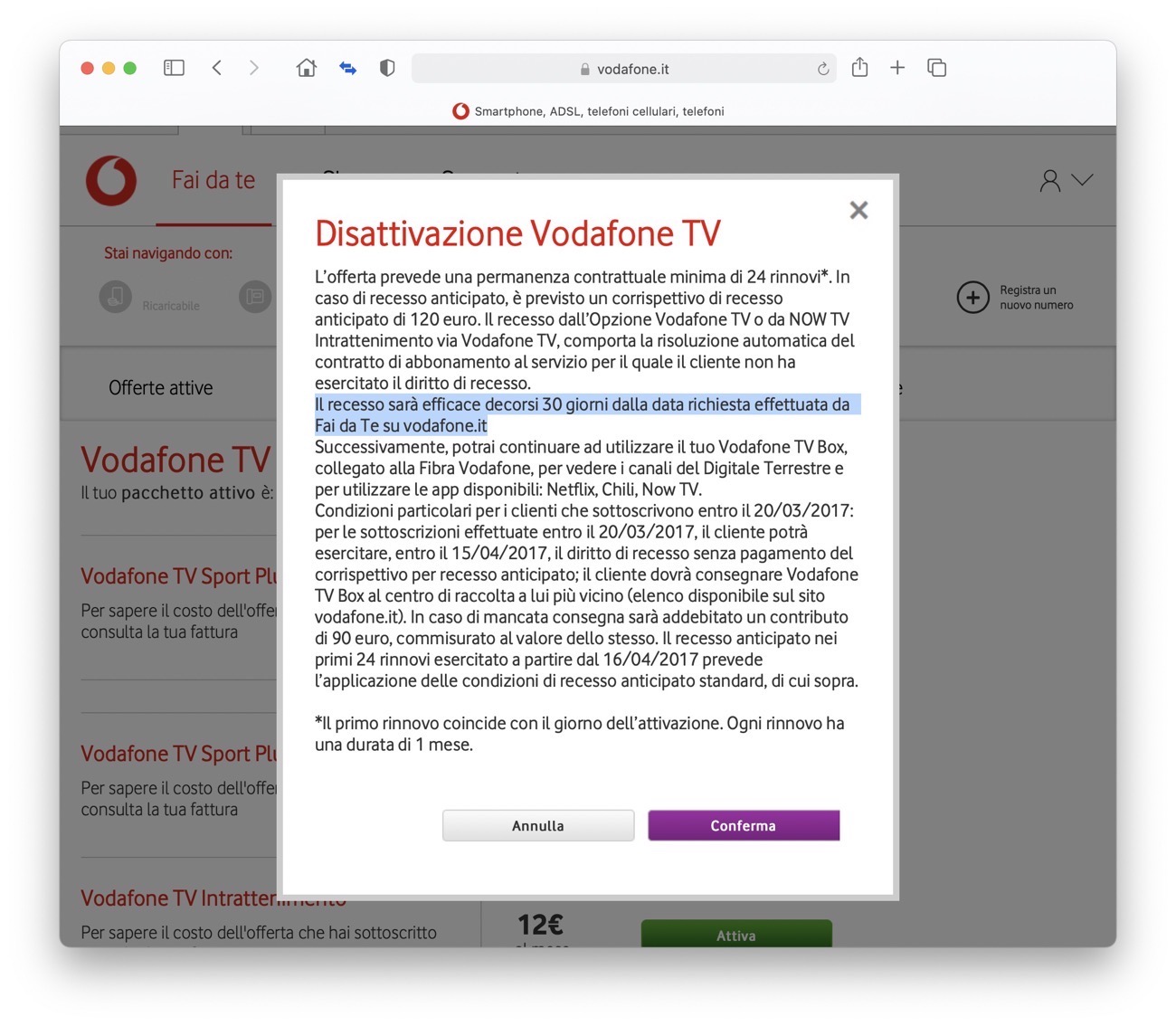Viewport: 1176px width, 1026px height.
Task: Open the user account icon
Action: 1050,180
